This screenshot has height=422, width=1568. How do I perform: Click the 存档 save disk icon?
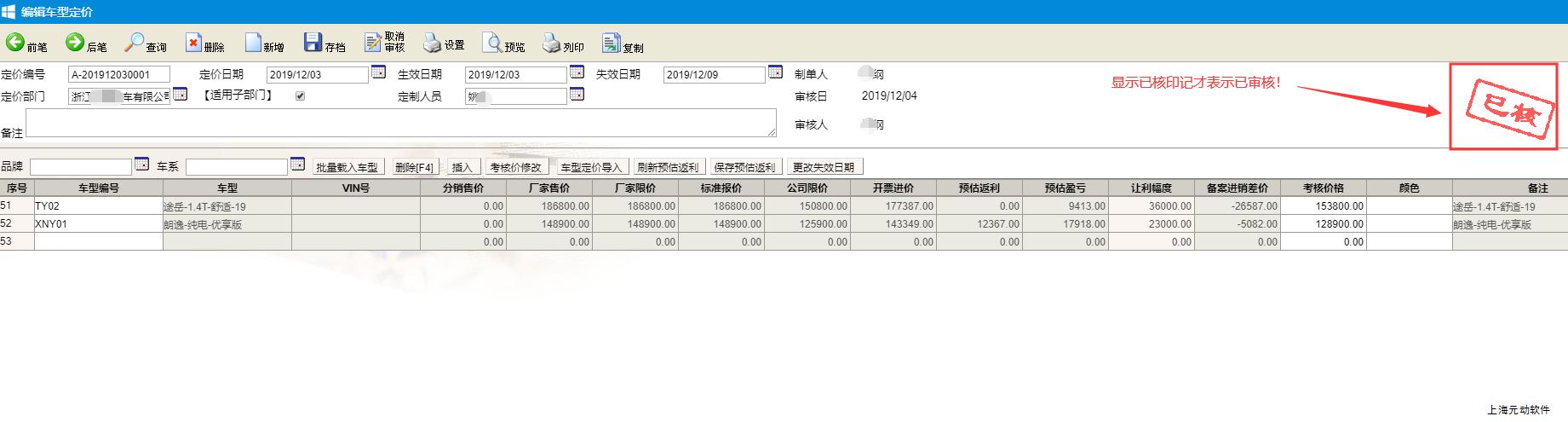coord(313,43)
